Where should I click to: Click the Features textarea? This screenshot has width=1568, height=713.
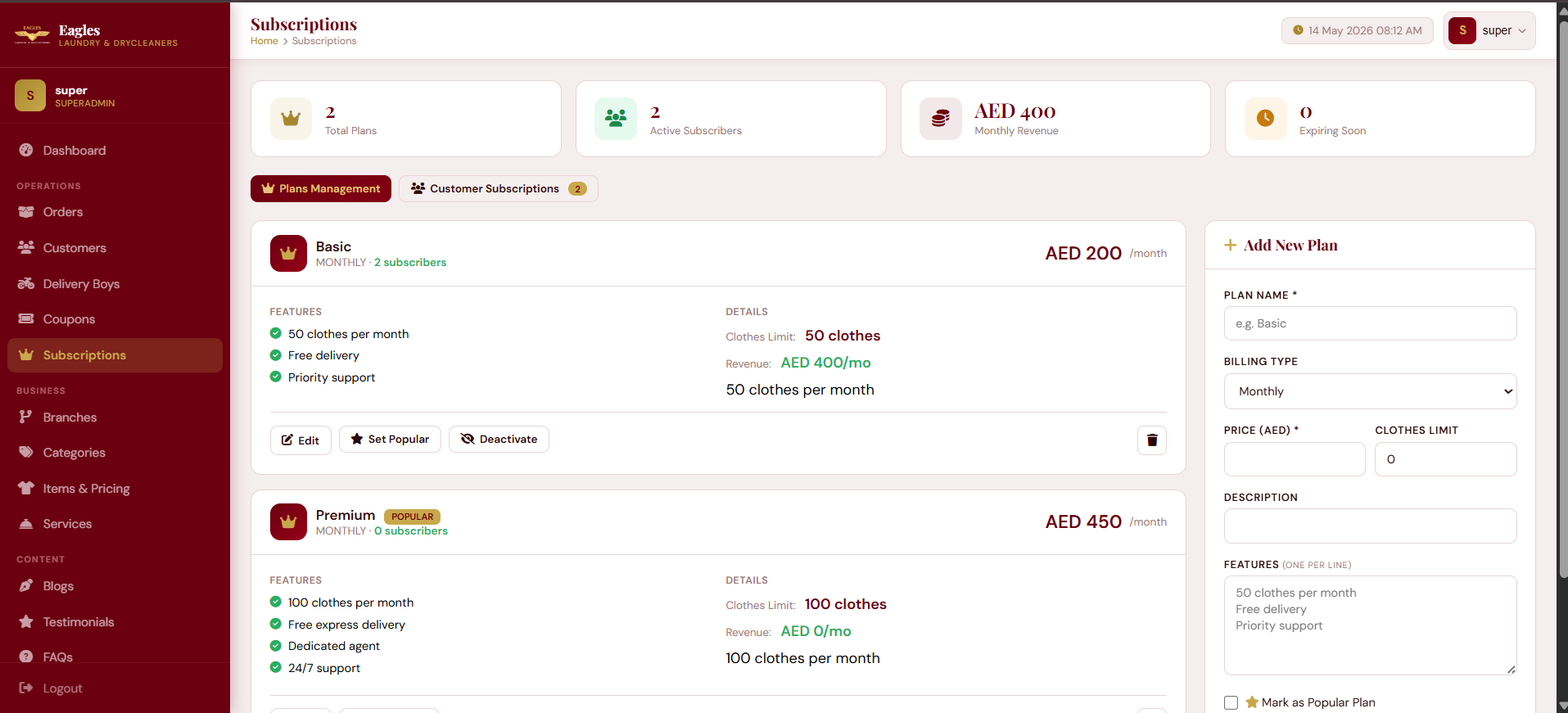click(1370, 625)
